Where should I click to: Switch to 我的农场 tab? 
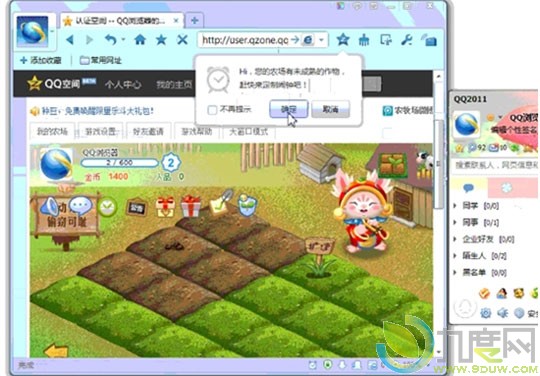52,131
